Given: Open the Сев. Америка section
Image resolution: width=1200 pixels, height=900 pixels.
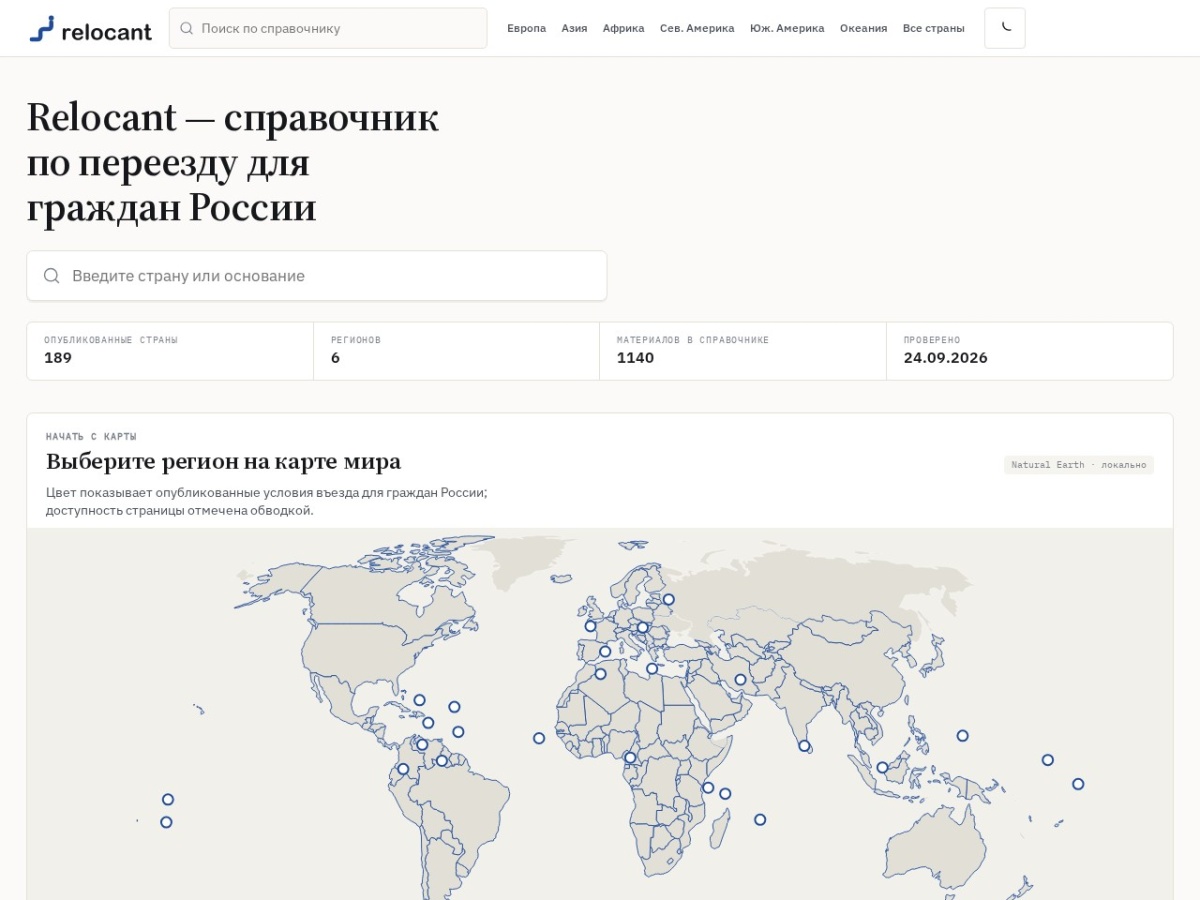Looking at the screenshot, I should pos(697,28).
